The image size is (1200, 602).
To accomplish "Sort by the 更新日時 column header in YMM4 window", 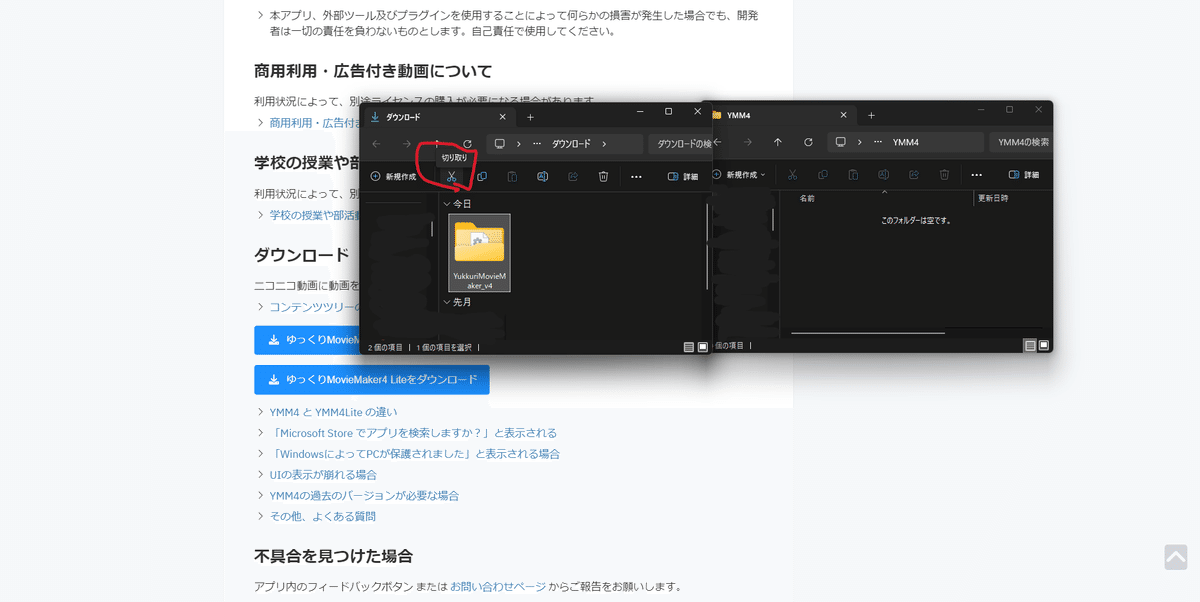I will pyautogui.click(x=992, y=198).
